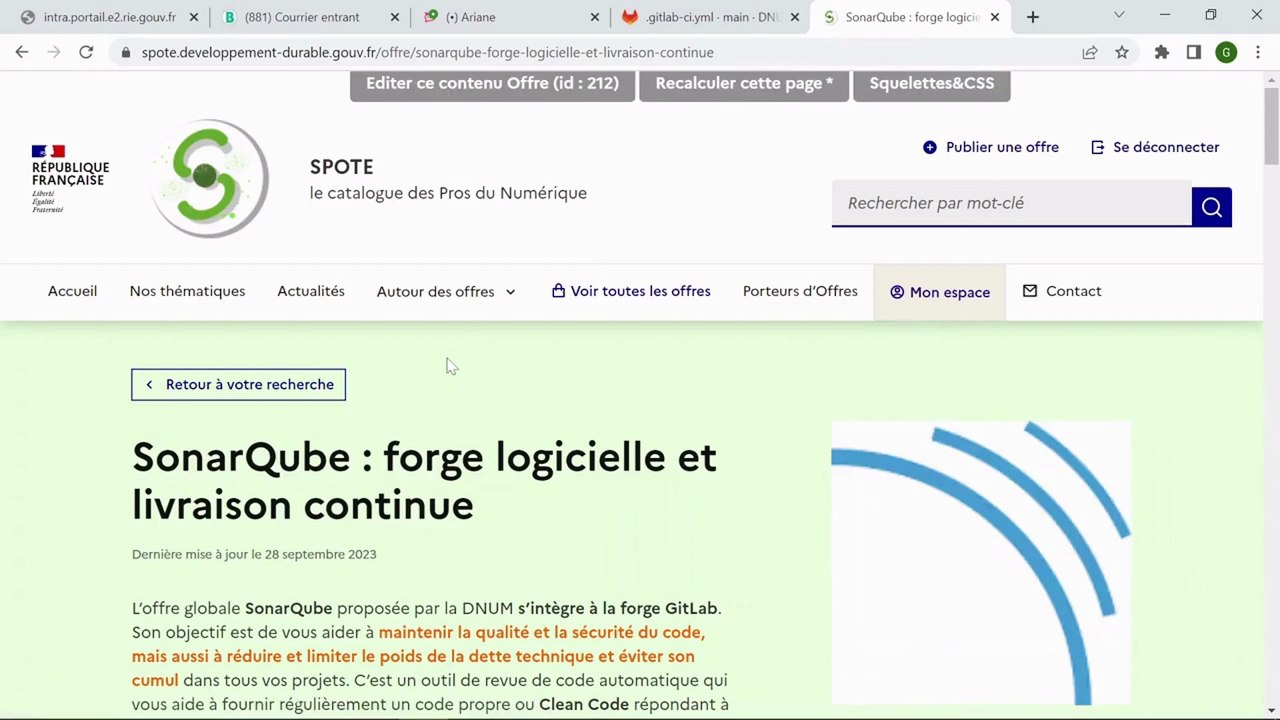Toggle the browser side panel icon

(1194, 52)
